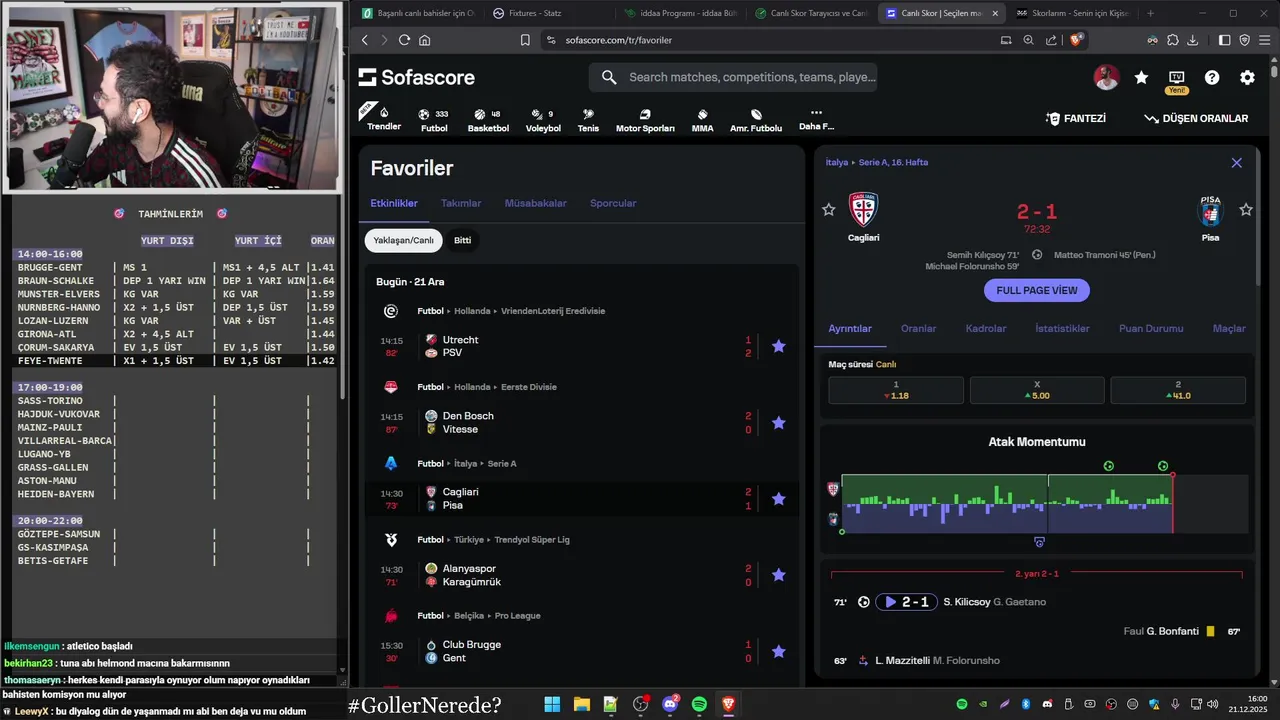Select the Yaklaşan/Canlı filter chip
Screen dimensions: 1280x720
403,240
